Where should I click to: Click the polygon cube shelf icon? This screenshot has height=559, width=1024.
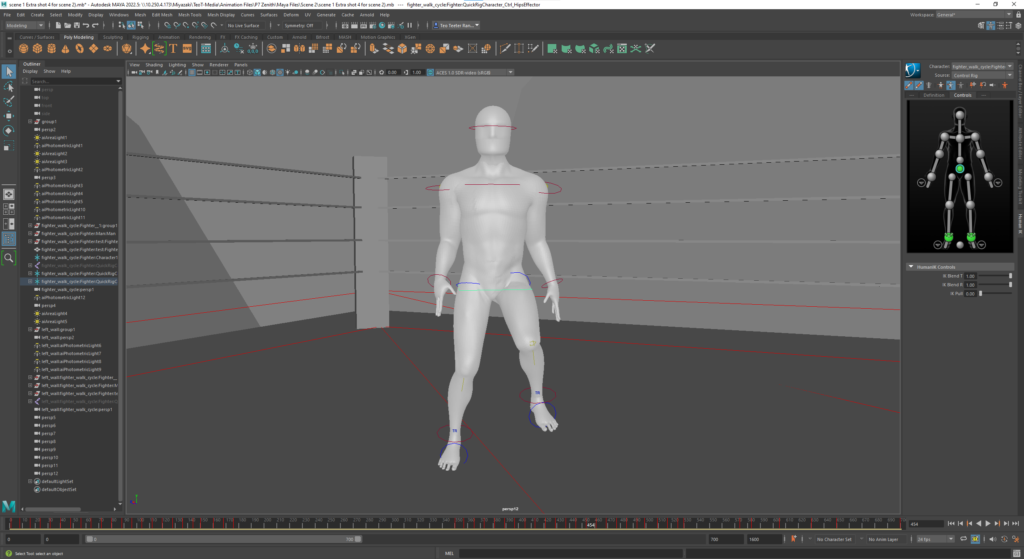point(37,48)
